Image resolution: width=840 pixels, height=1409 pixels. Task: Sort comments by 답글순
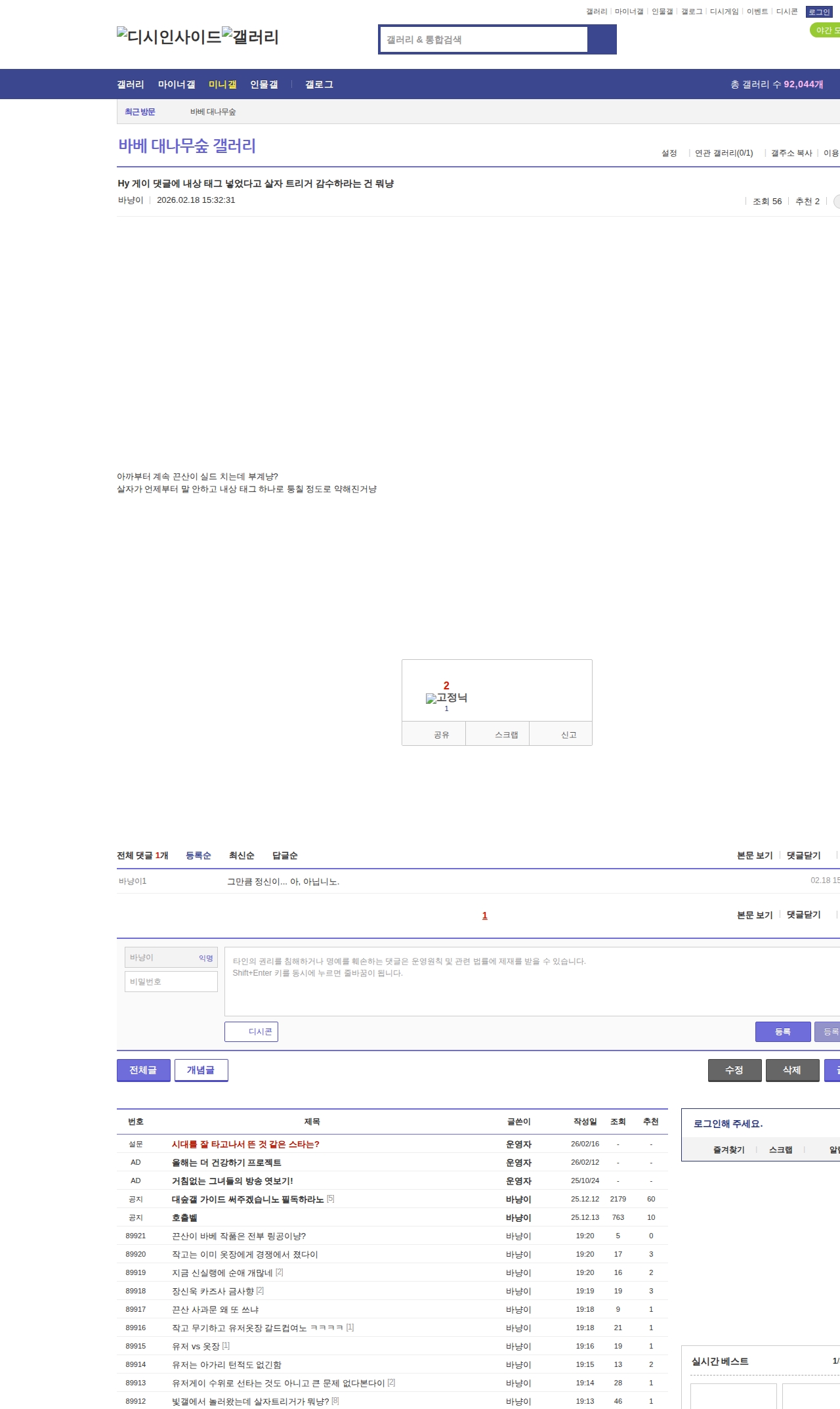pos(285,856)
